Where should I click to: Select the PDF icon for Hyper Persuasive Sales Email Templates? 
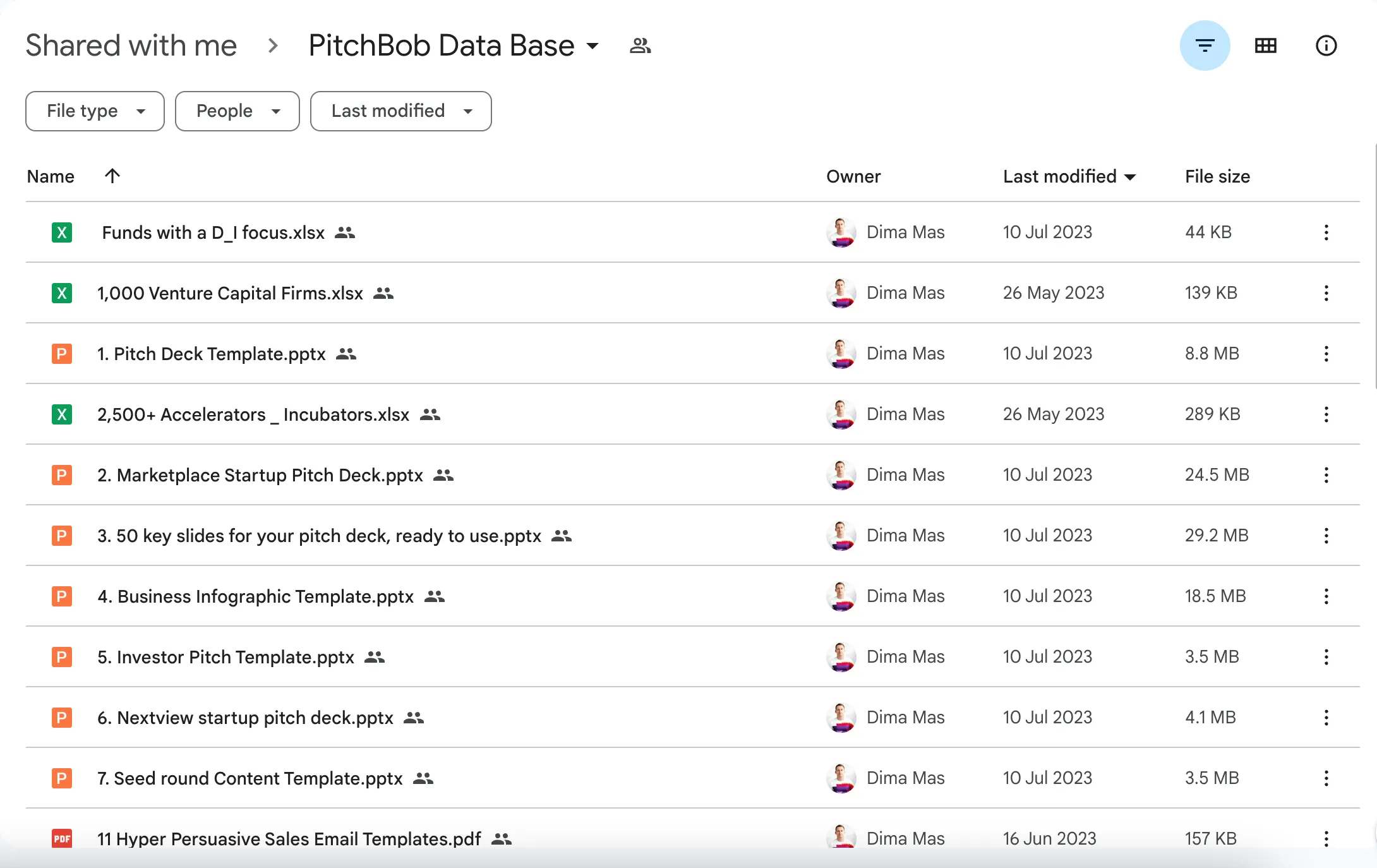[x=63, y=839]
